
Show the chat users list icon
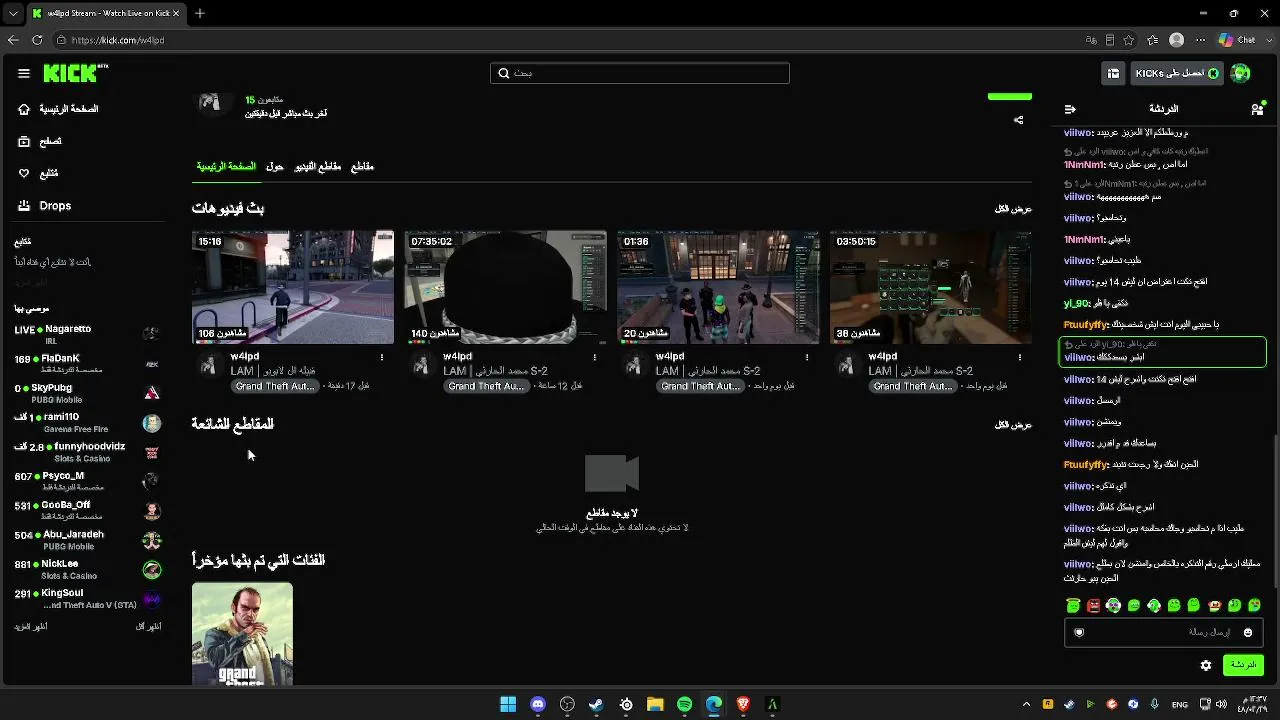(x=1257, y=109)
